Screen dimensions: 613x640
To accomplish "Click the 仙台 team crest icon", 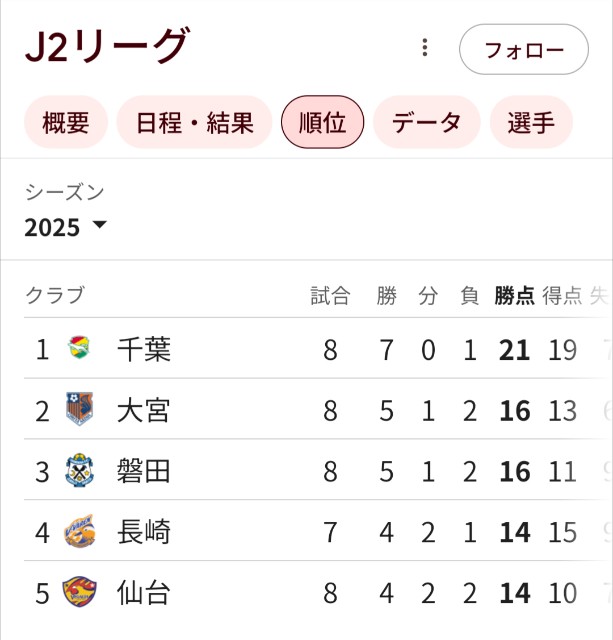I will 79,591.
